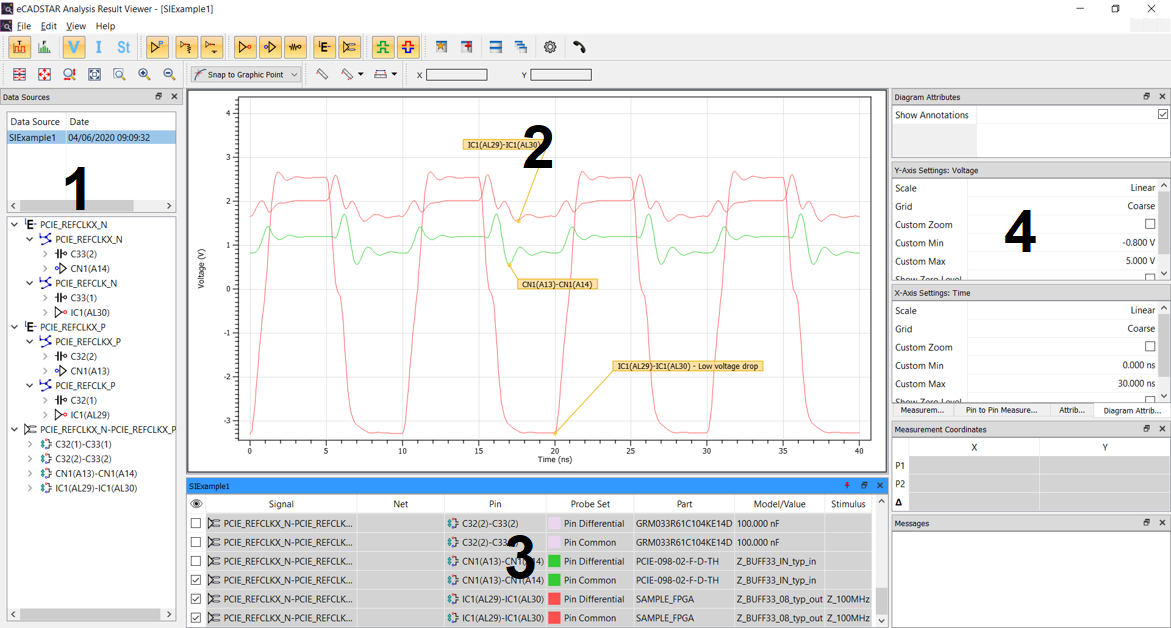
Task: Sort by the Probe Set column header
Action: pyautogui.click(x=590, y=504)
